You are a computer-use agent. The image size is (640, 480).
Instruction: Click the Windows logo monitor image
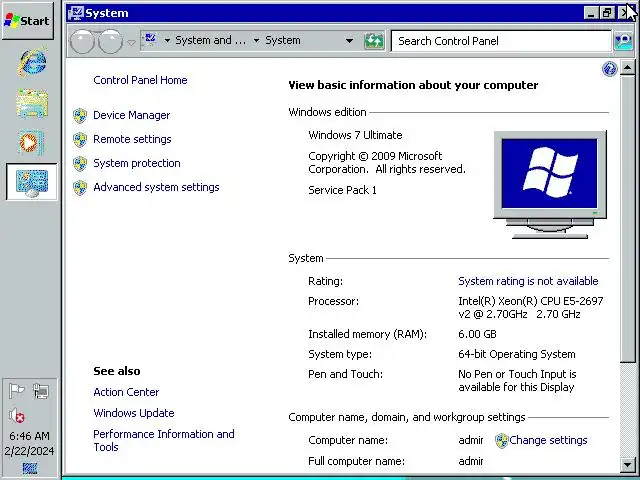click(x=550, y=184)
